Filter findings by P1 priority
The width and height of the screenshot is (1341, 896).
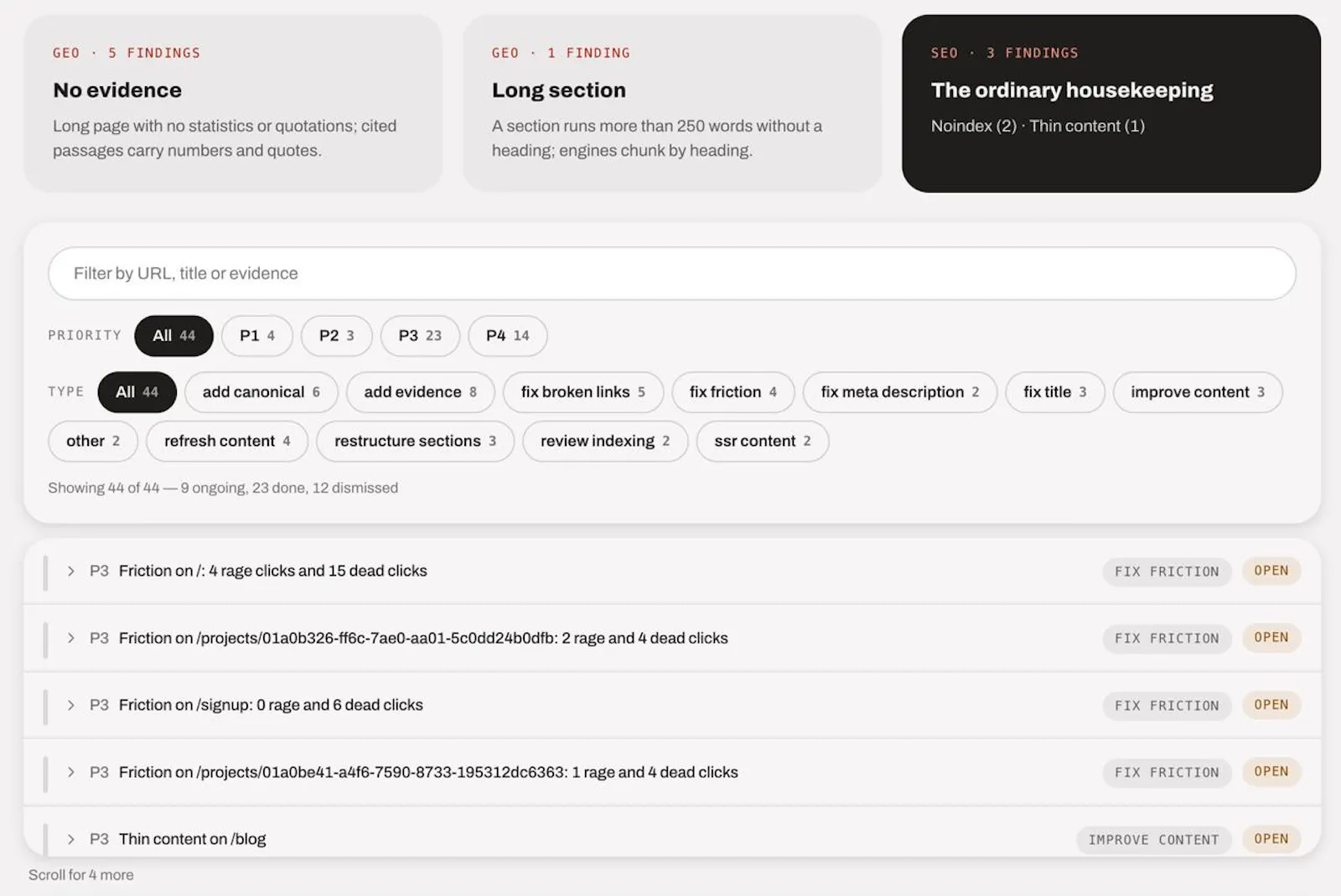tap(257, 335)
